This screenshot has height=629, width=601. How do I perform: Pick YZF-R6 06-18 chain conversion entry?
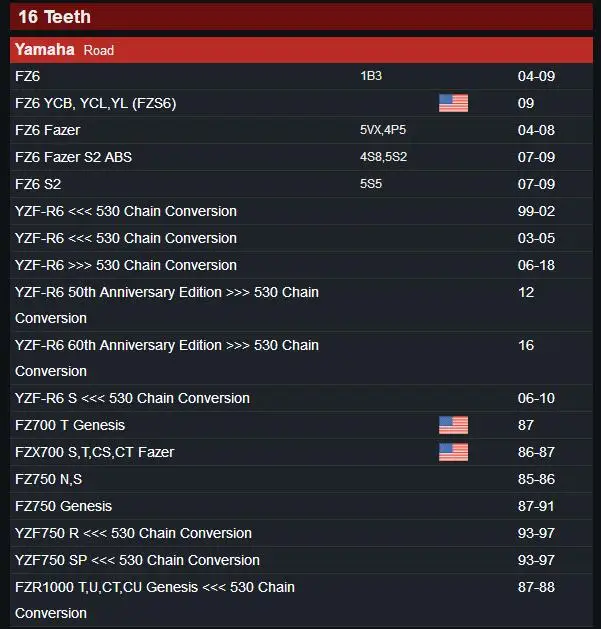click(x=301, y=265)
